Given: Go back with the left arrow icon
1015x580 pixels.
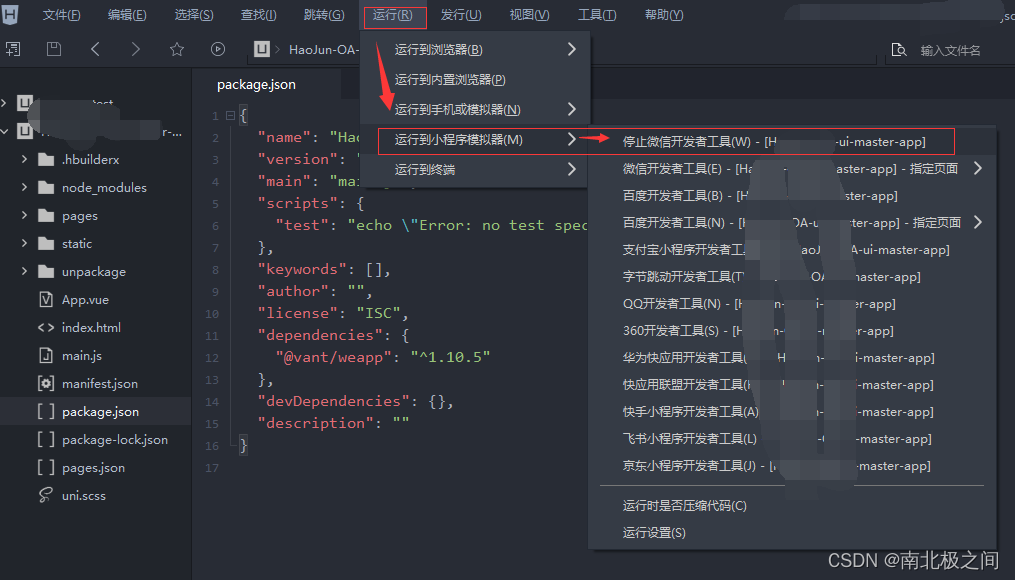Looking at the screenshot, I should point(95,49).
